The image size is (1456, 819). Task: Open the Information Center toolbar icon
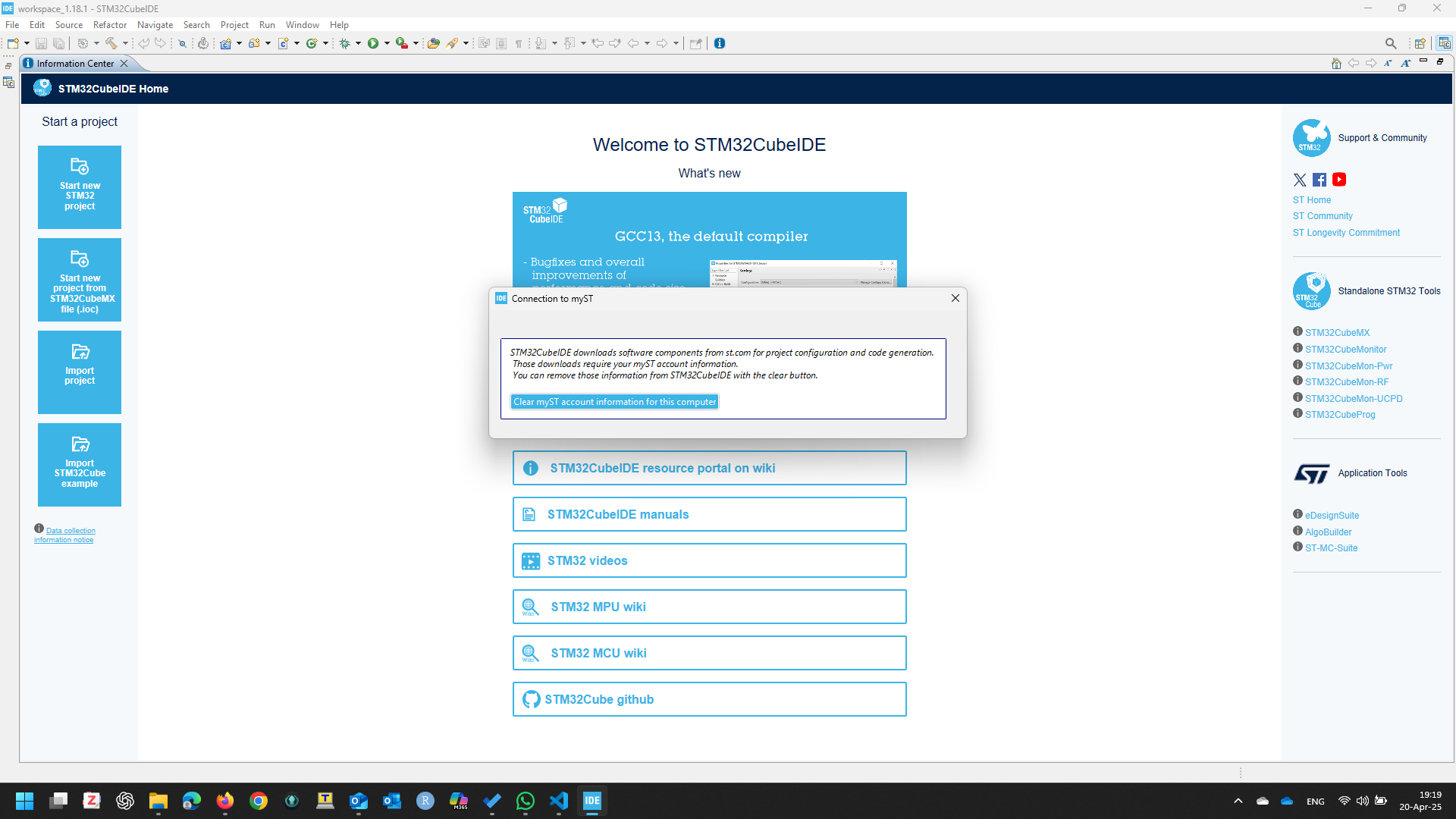coord(720,43)
